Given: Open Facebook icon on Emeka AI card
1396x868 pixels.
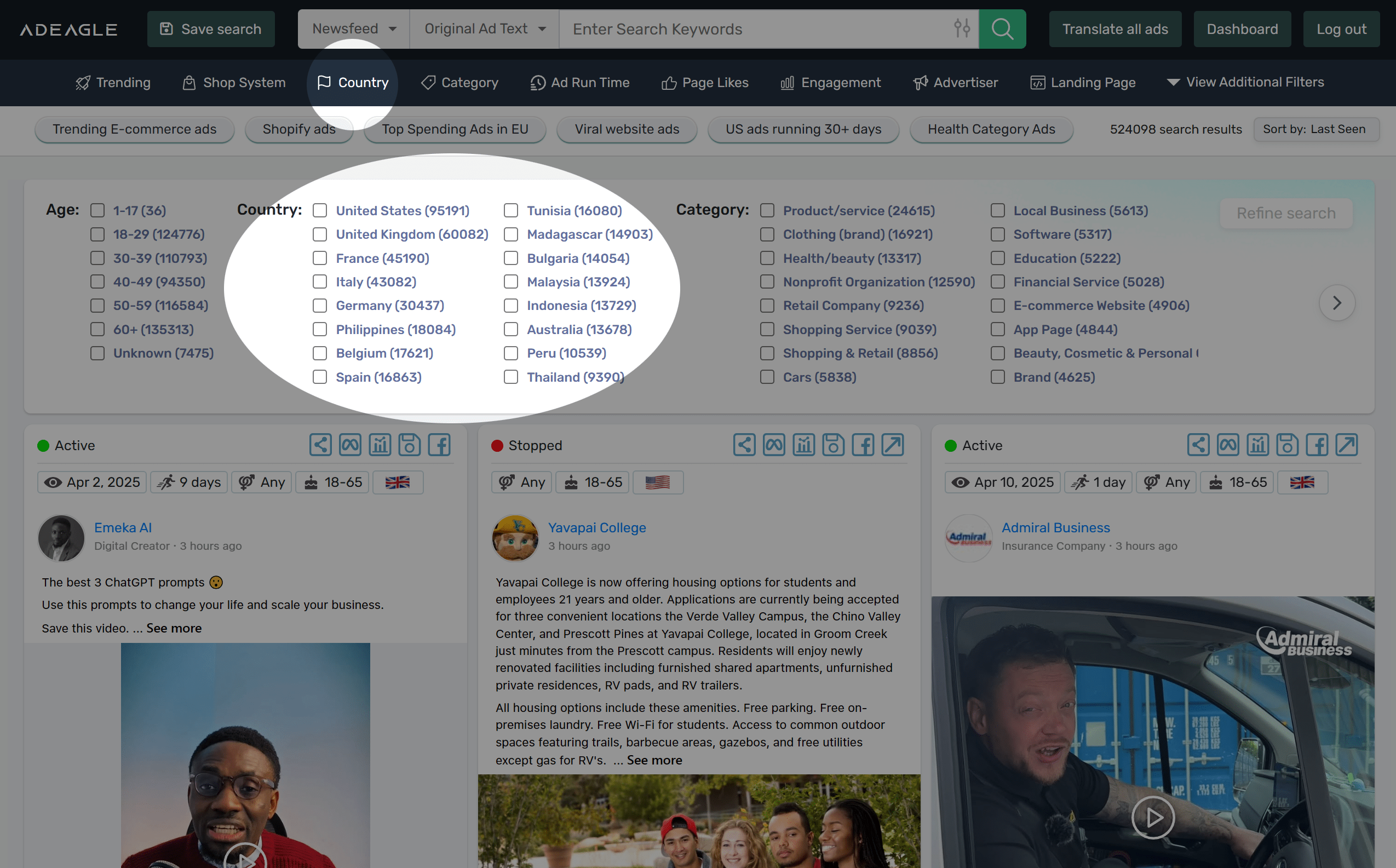Looking at the screenshot, I should tap(439, 445).
